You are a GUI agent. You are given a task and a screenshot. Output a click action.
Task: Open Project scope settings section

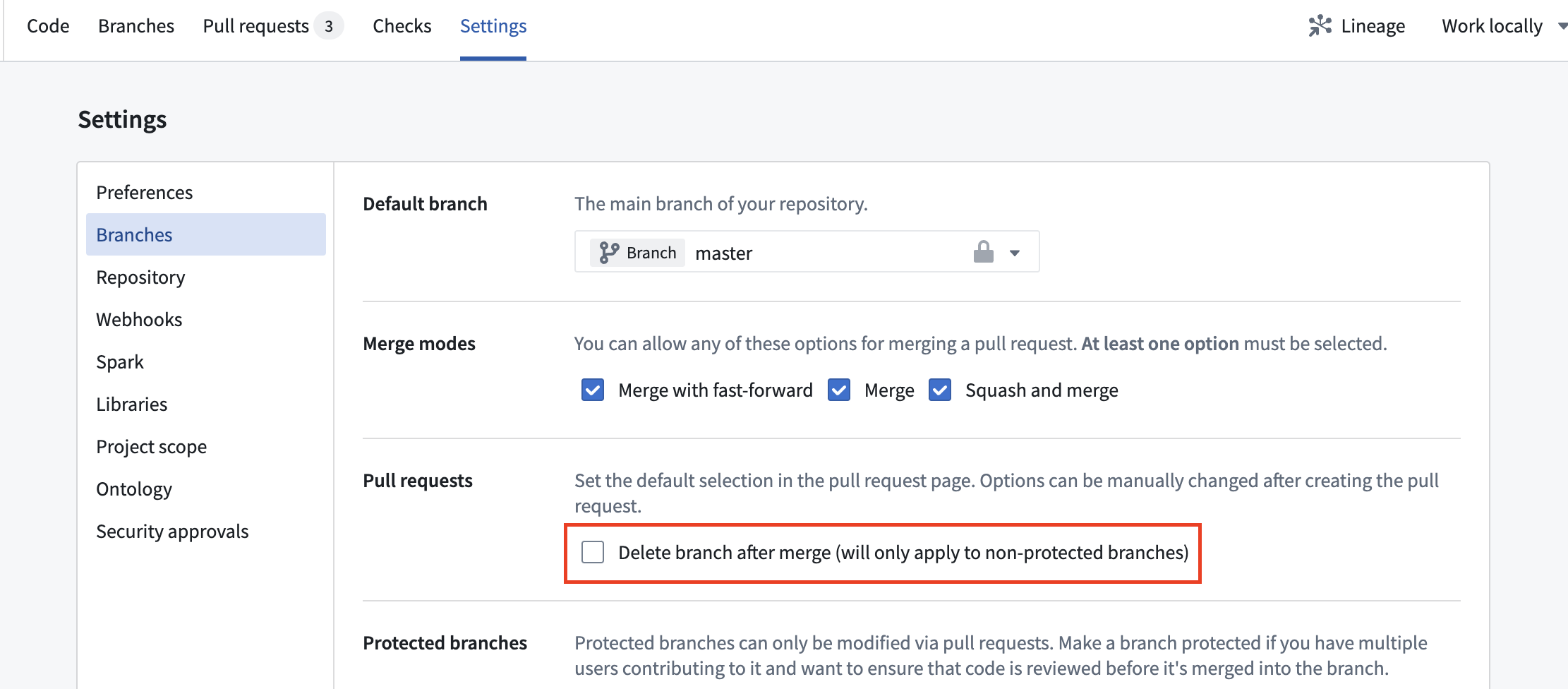point(206,446)
